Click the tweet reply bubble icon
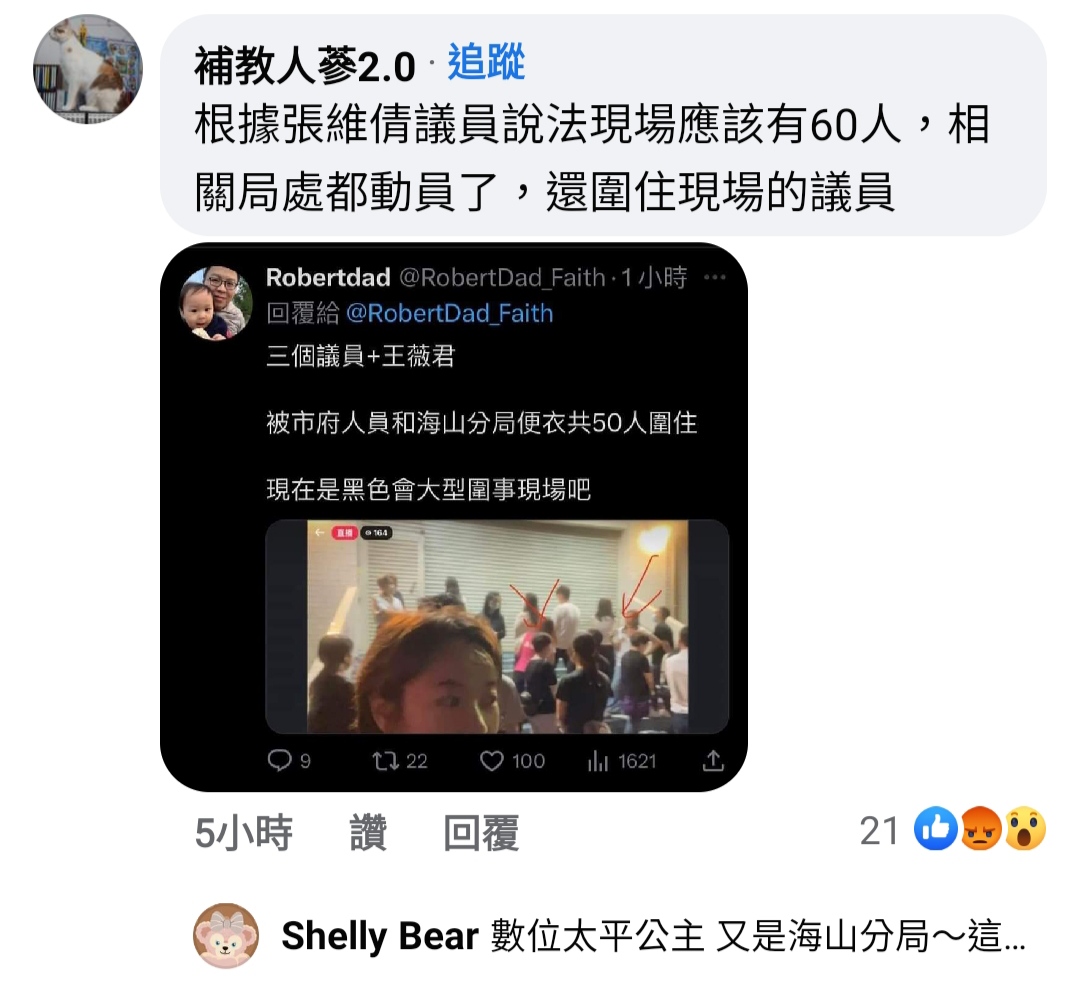 point(279,760)
